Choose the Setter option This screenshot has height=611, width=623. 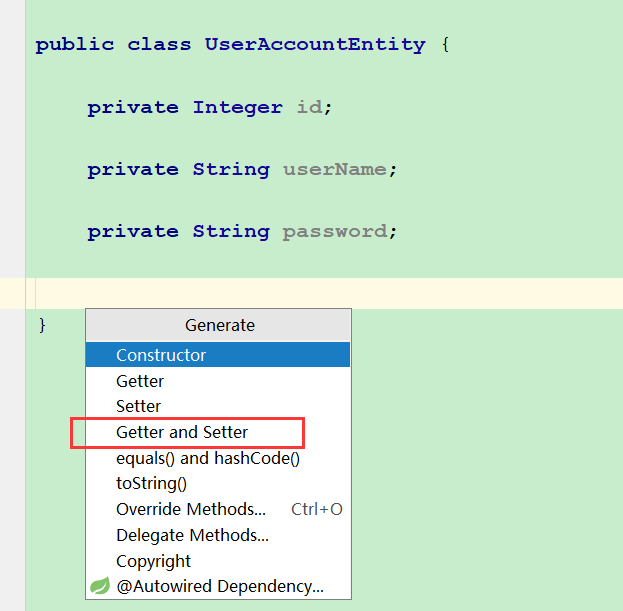coord(218,406)
